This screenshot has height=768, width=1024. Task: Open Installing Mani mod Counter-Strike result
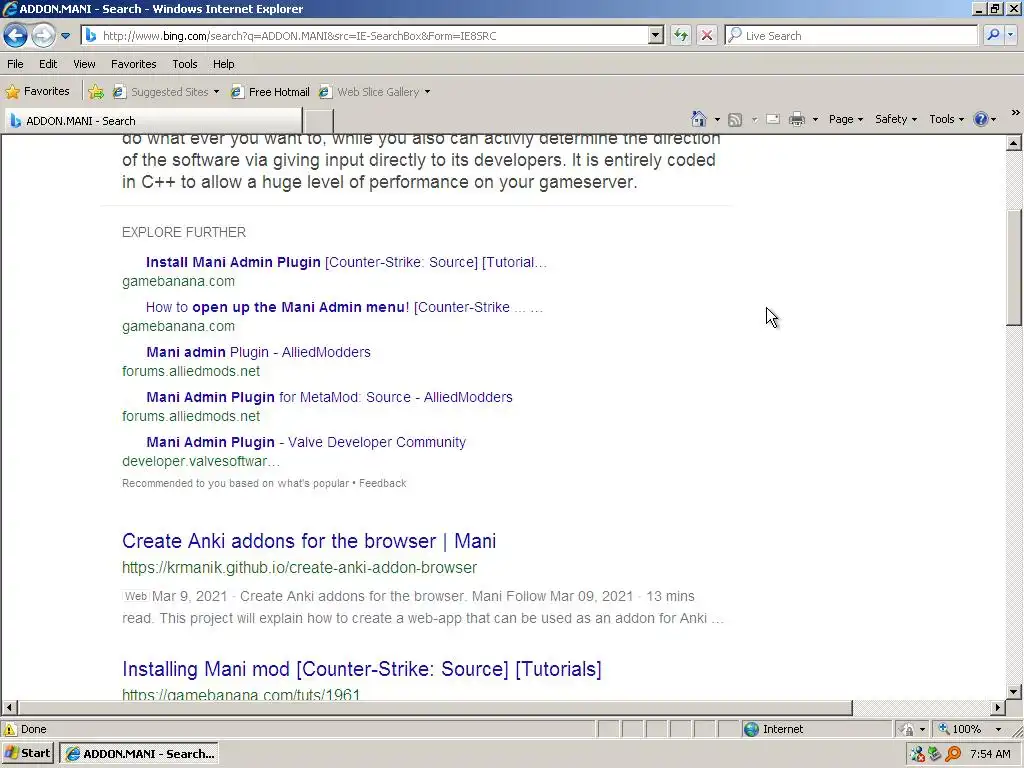(362, 669)
